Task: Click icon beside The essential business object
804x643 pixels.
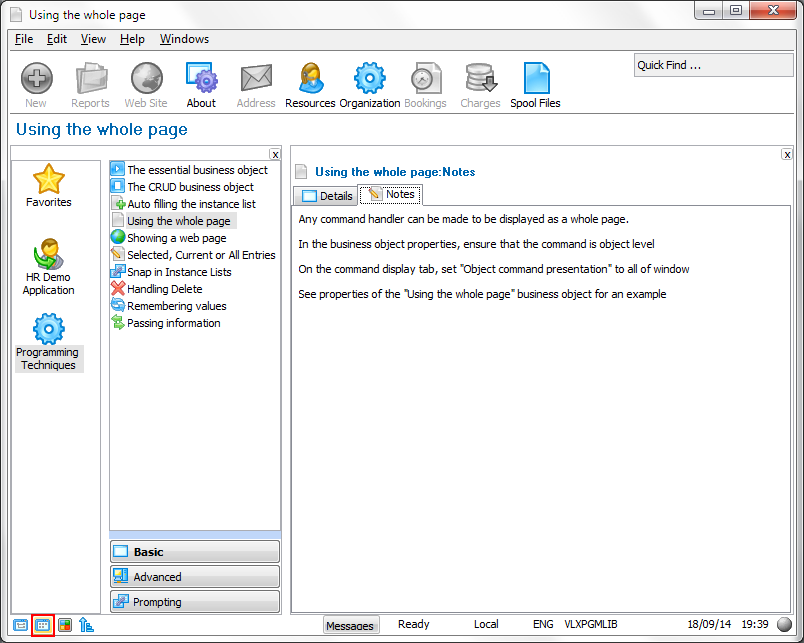Action: (x=117, y=169)
